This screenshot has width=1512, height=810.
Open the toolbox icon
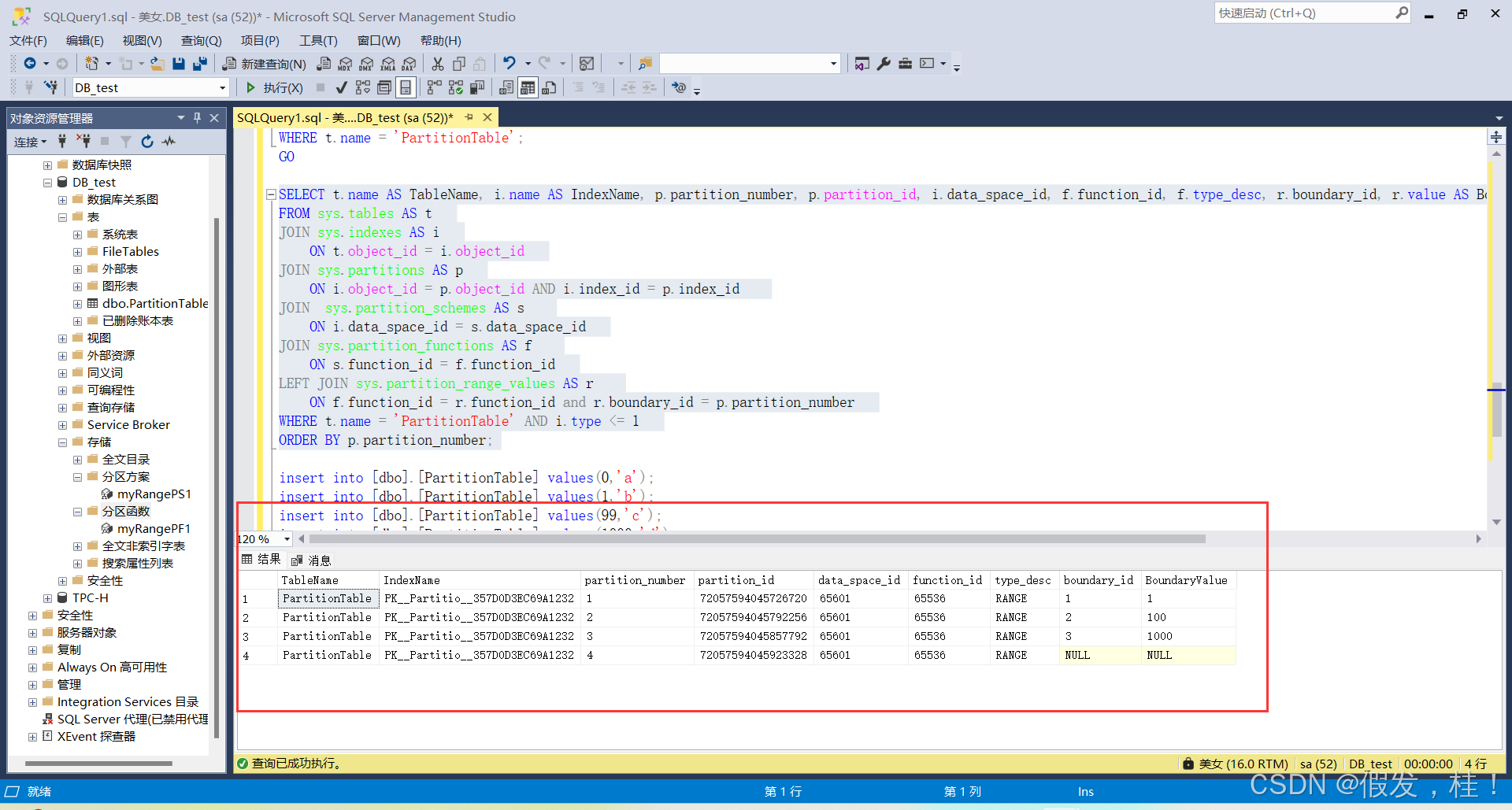[905, 64]
